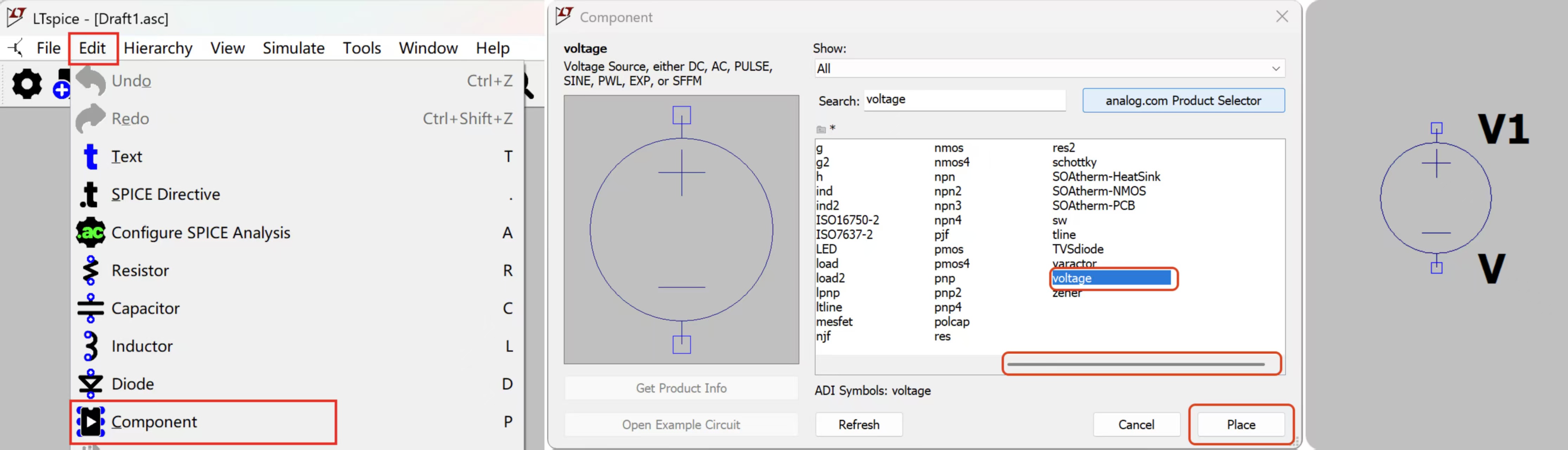Select TVSdiode in the symbol list
The image size is (1568, 450).
pos(1077,249)
